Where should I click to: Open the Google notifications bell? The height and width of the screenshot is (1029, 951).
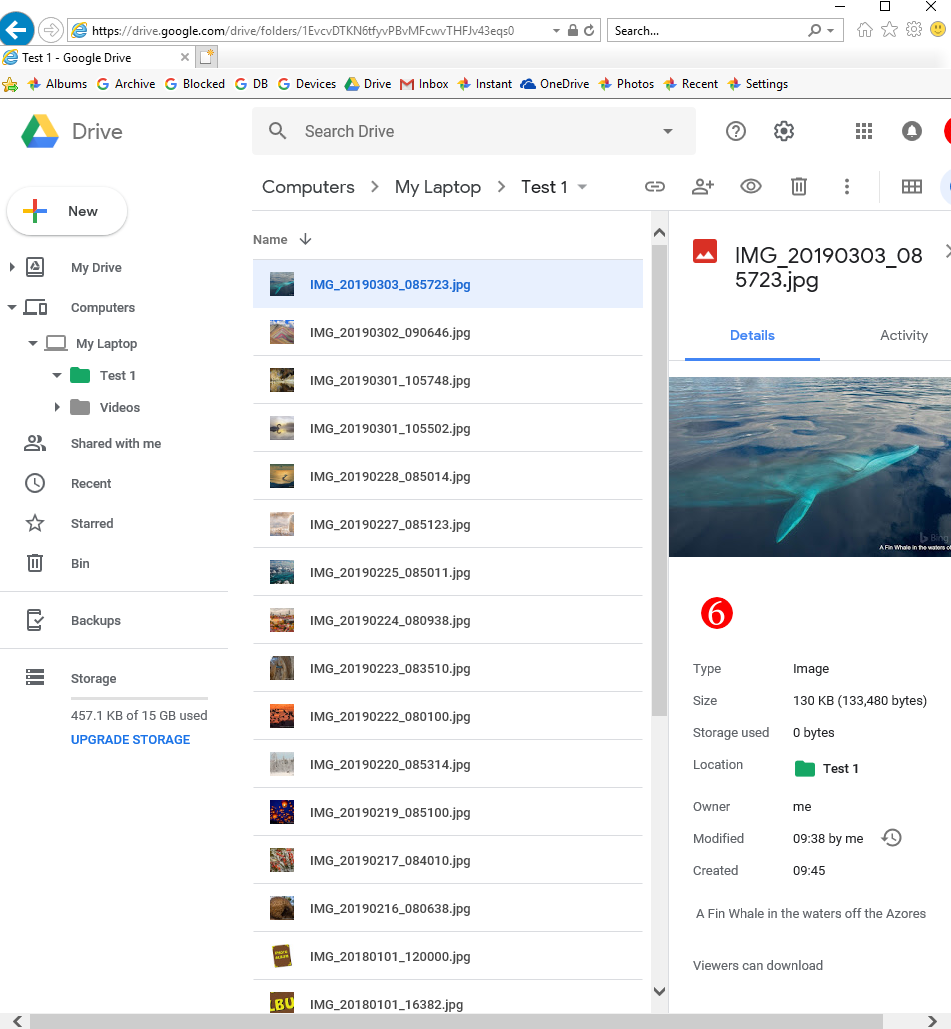click(x=912, y=131)
